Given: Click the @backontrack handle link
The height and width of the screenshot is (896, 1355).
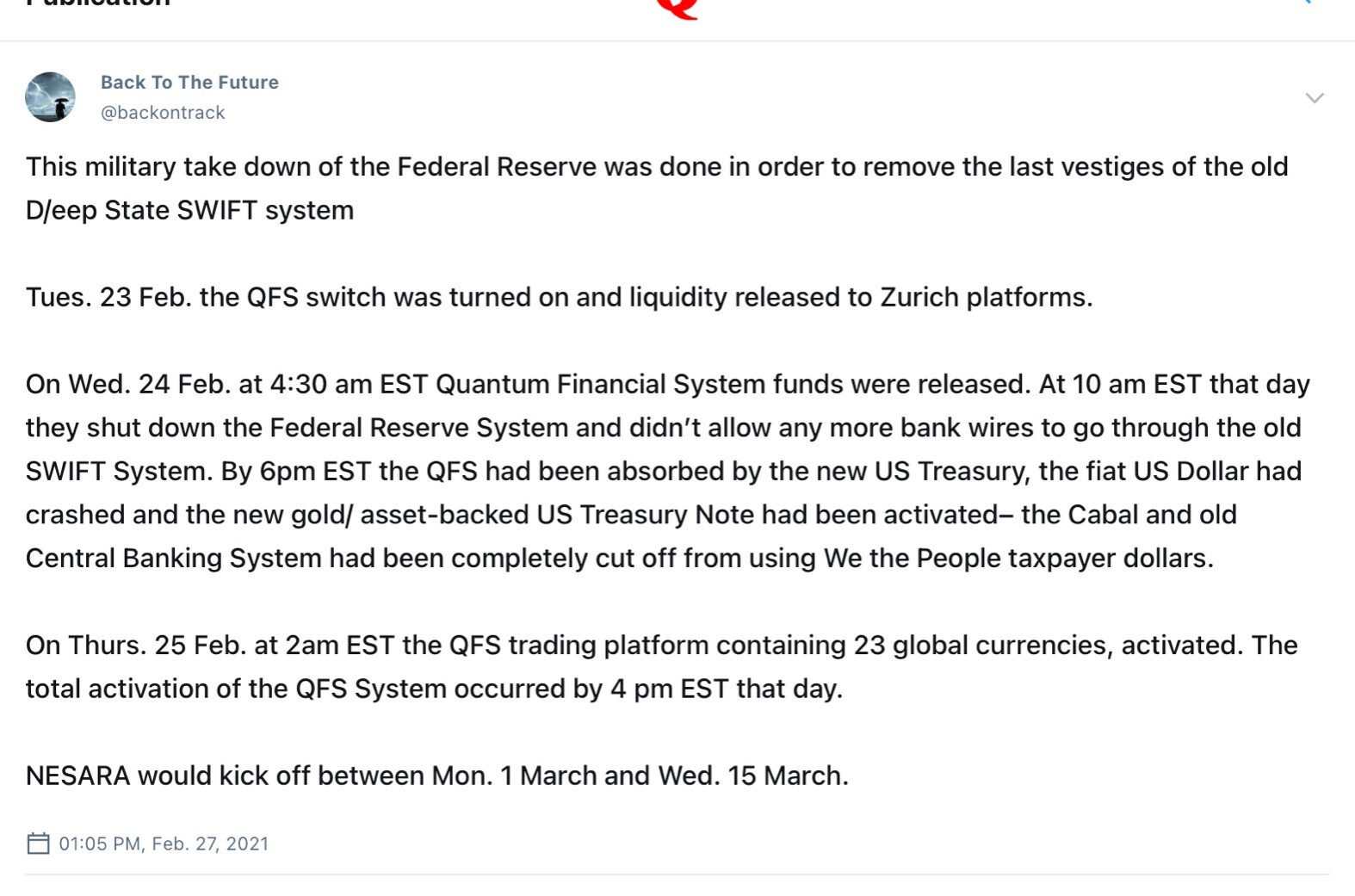Looking at the screenshot, I should coord(163,113).
